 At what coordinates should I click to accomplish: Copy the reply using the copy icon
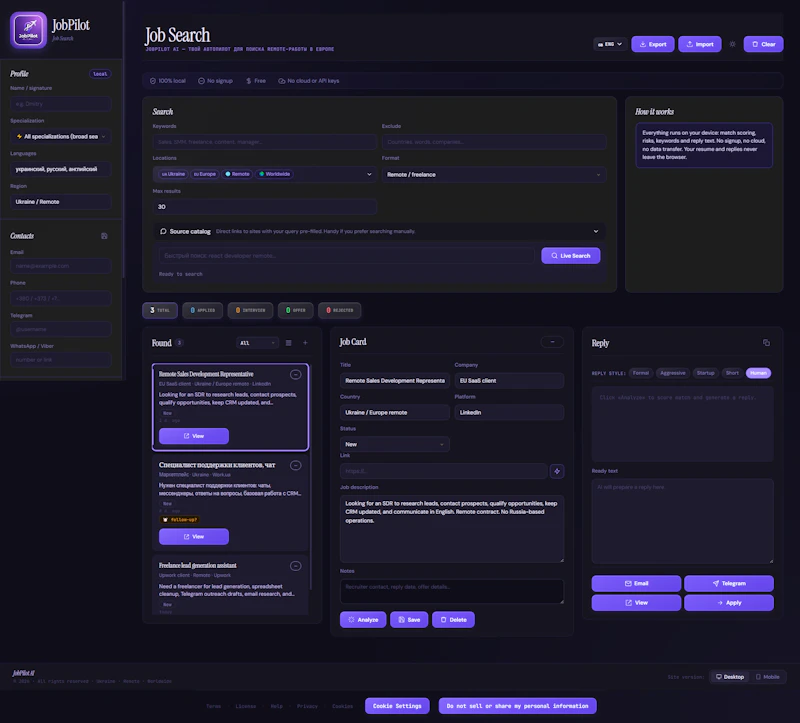(766, 343)
